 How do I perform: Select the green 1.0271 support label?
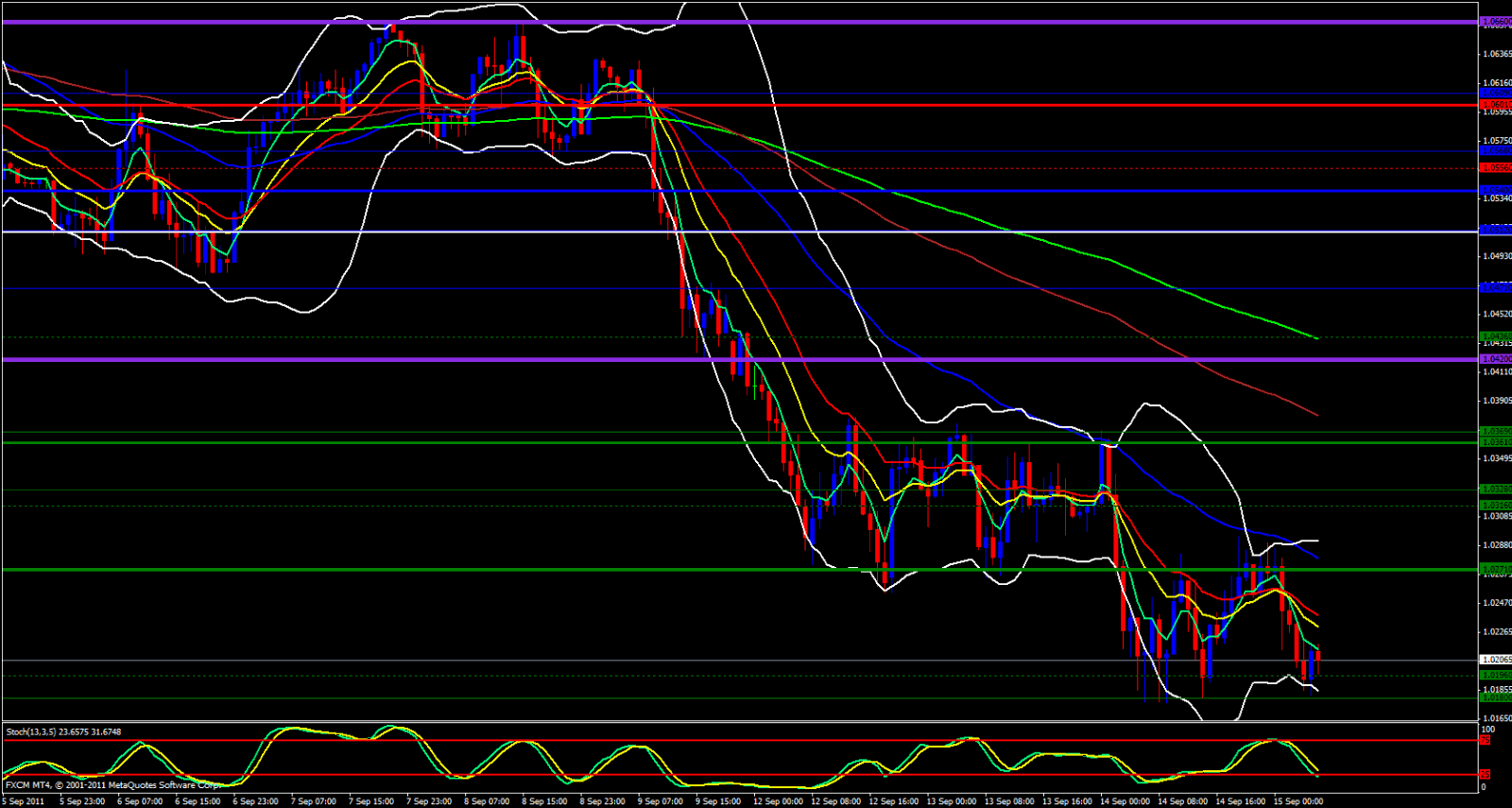pyautogui.click(x=1495, y=569)
